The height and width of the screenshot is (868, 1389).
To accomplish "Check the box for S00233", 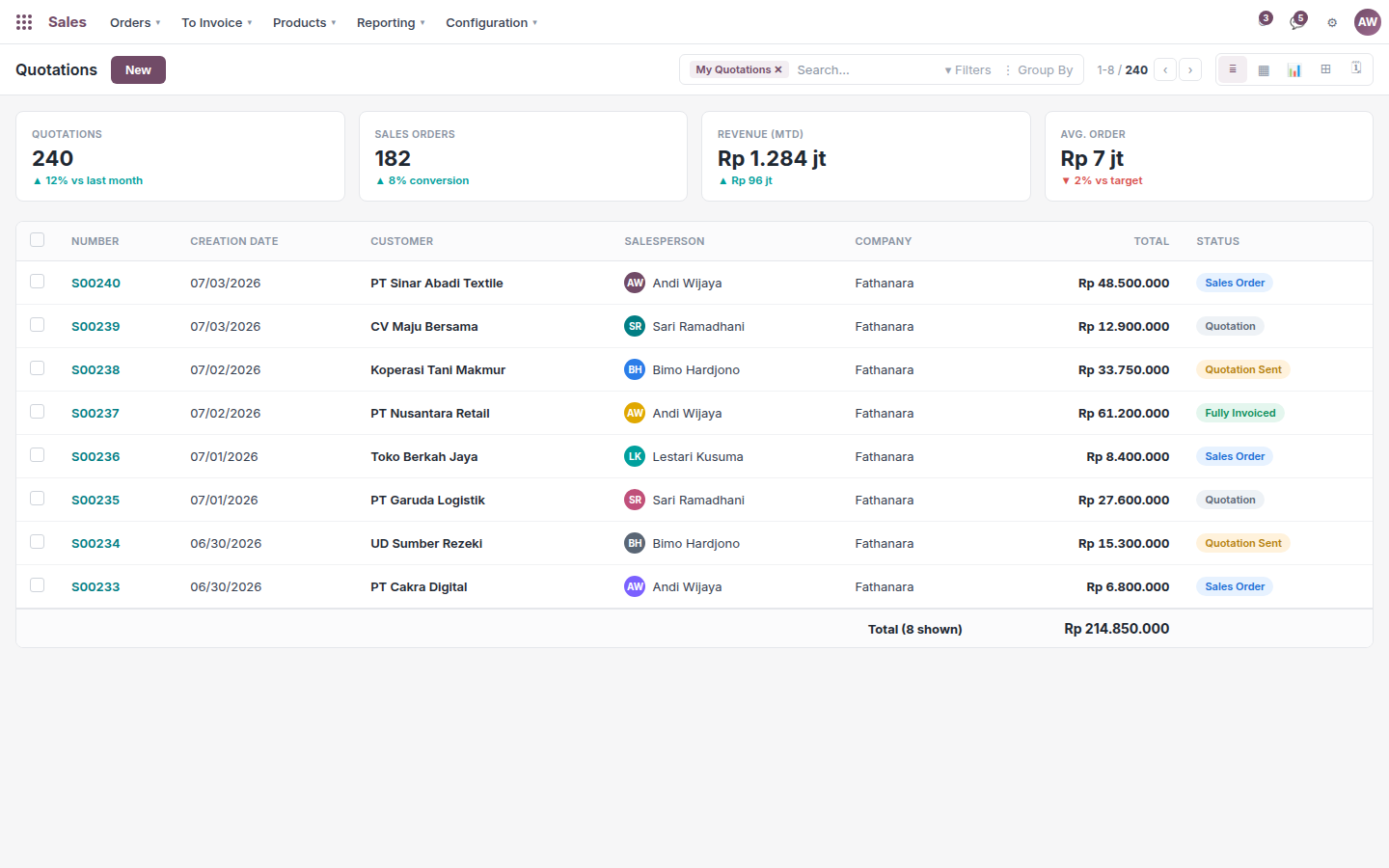I will [38, 585].
